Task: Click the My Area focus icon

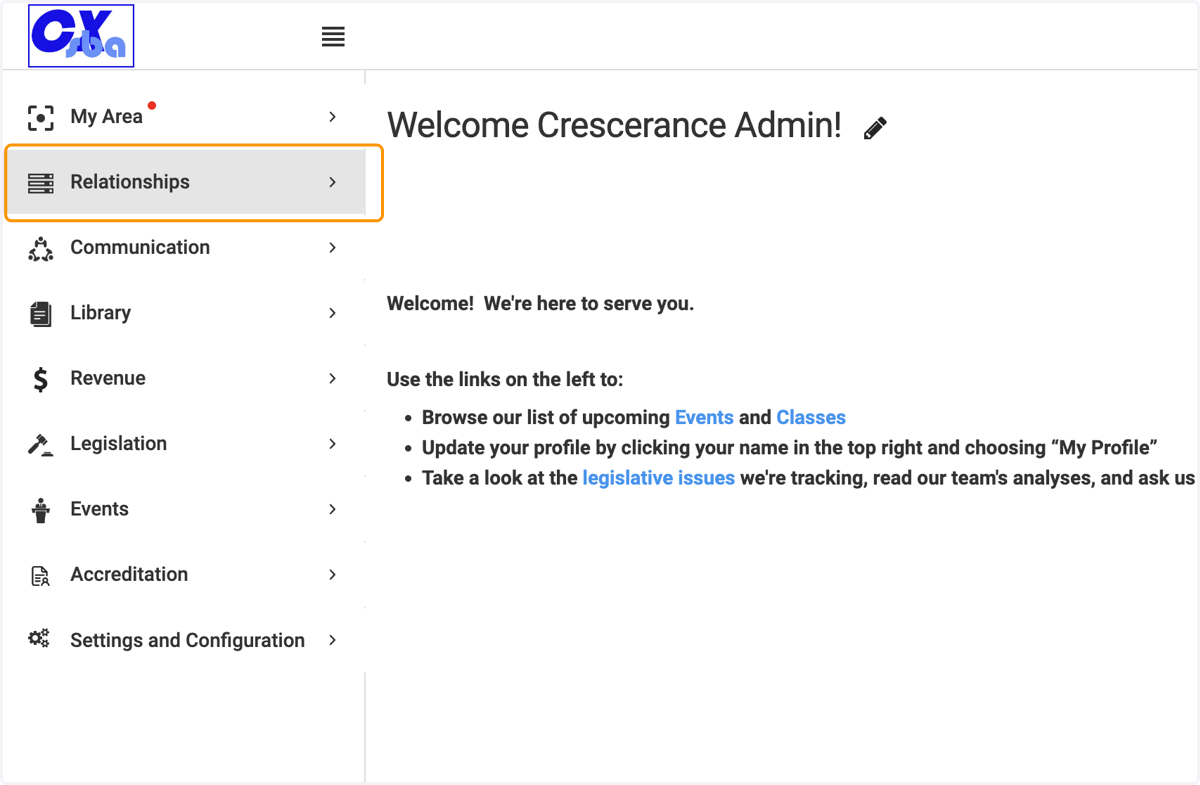Action: click(40, 117)
